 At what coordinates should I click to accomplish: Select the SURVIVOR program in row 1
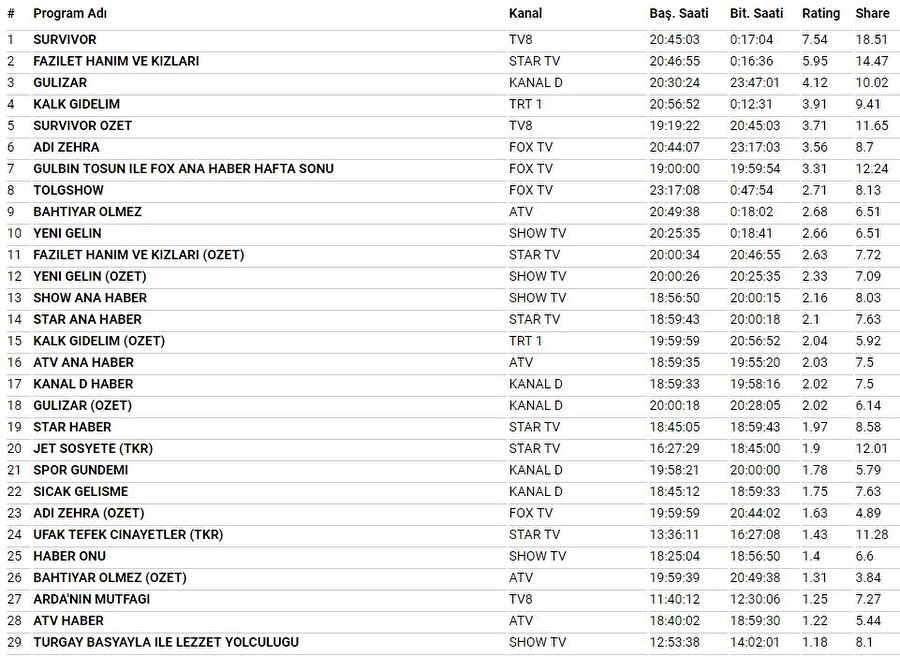click(x=65, y=39)
